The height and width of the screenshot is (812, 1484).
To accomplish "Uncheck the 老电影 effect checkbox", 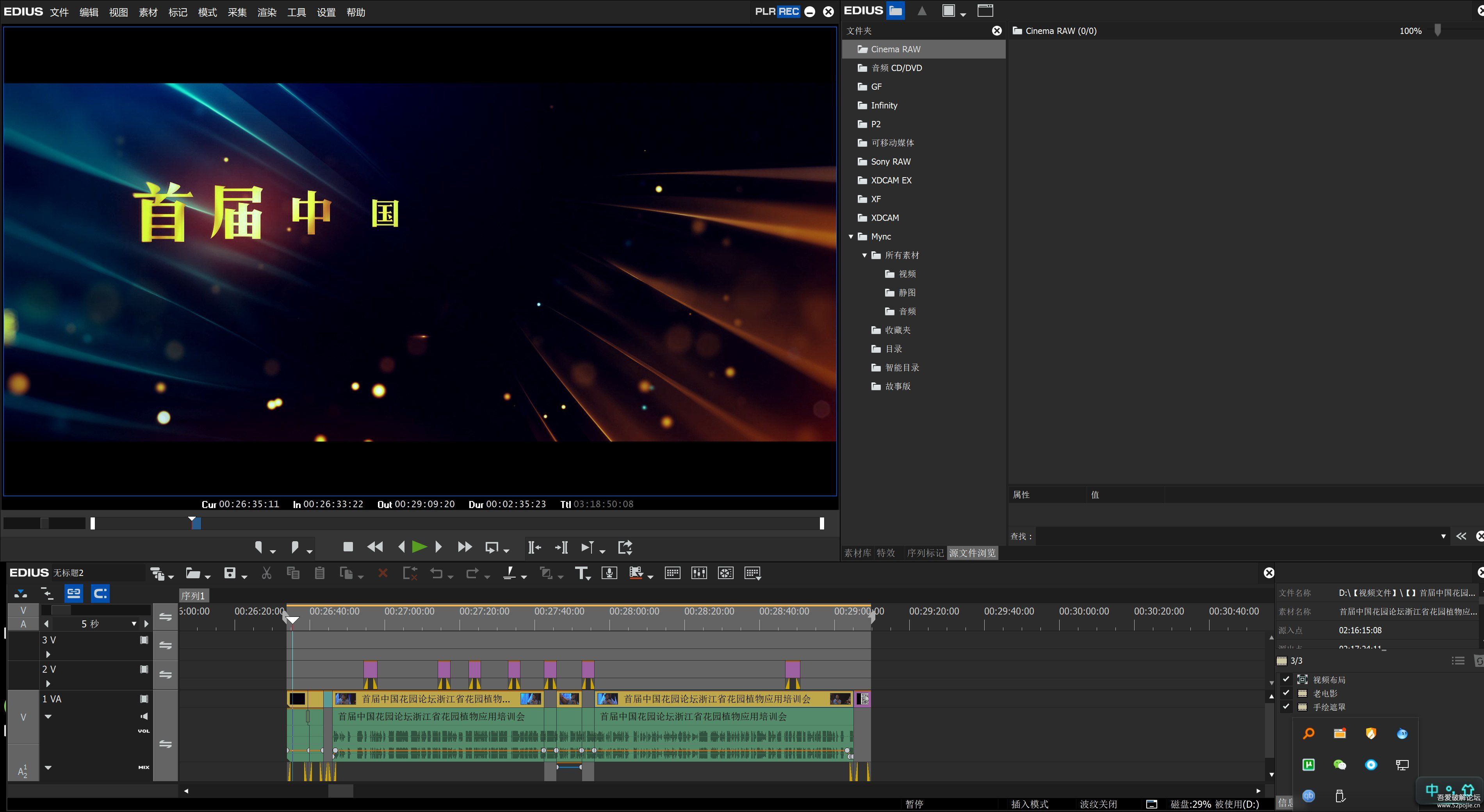I will coord(1286,693).
